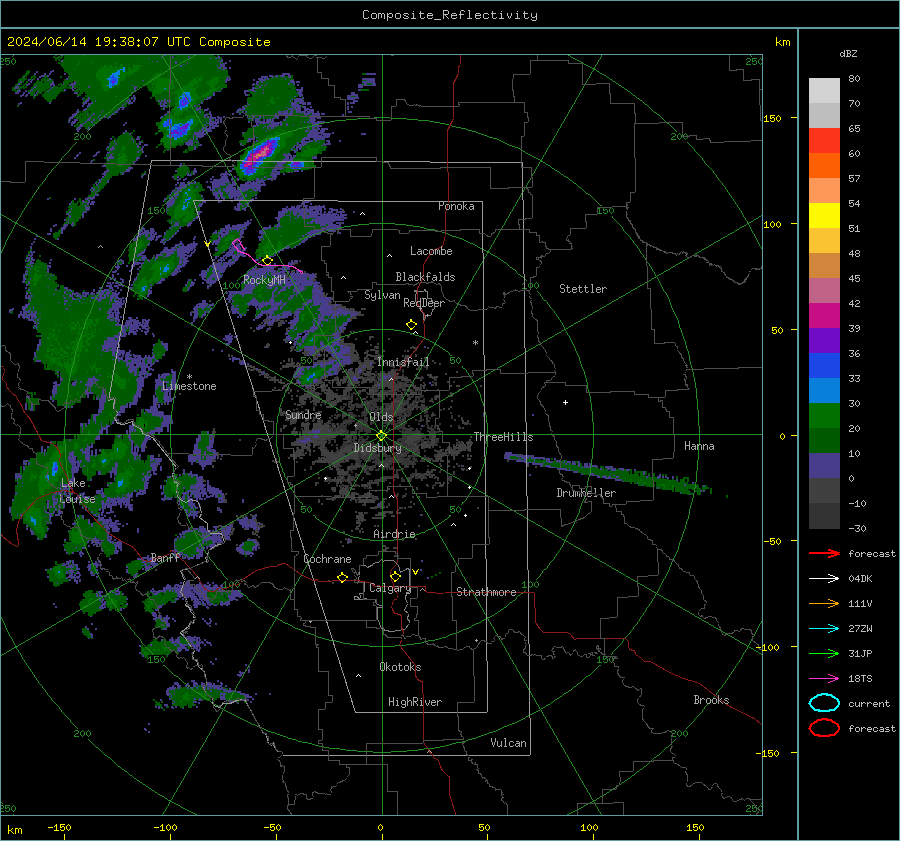This screenshot has height=841, width=900.
Task: Click the Lake Louise label
Action: pyautogui.click(x=77, y=491)
